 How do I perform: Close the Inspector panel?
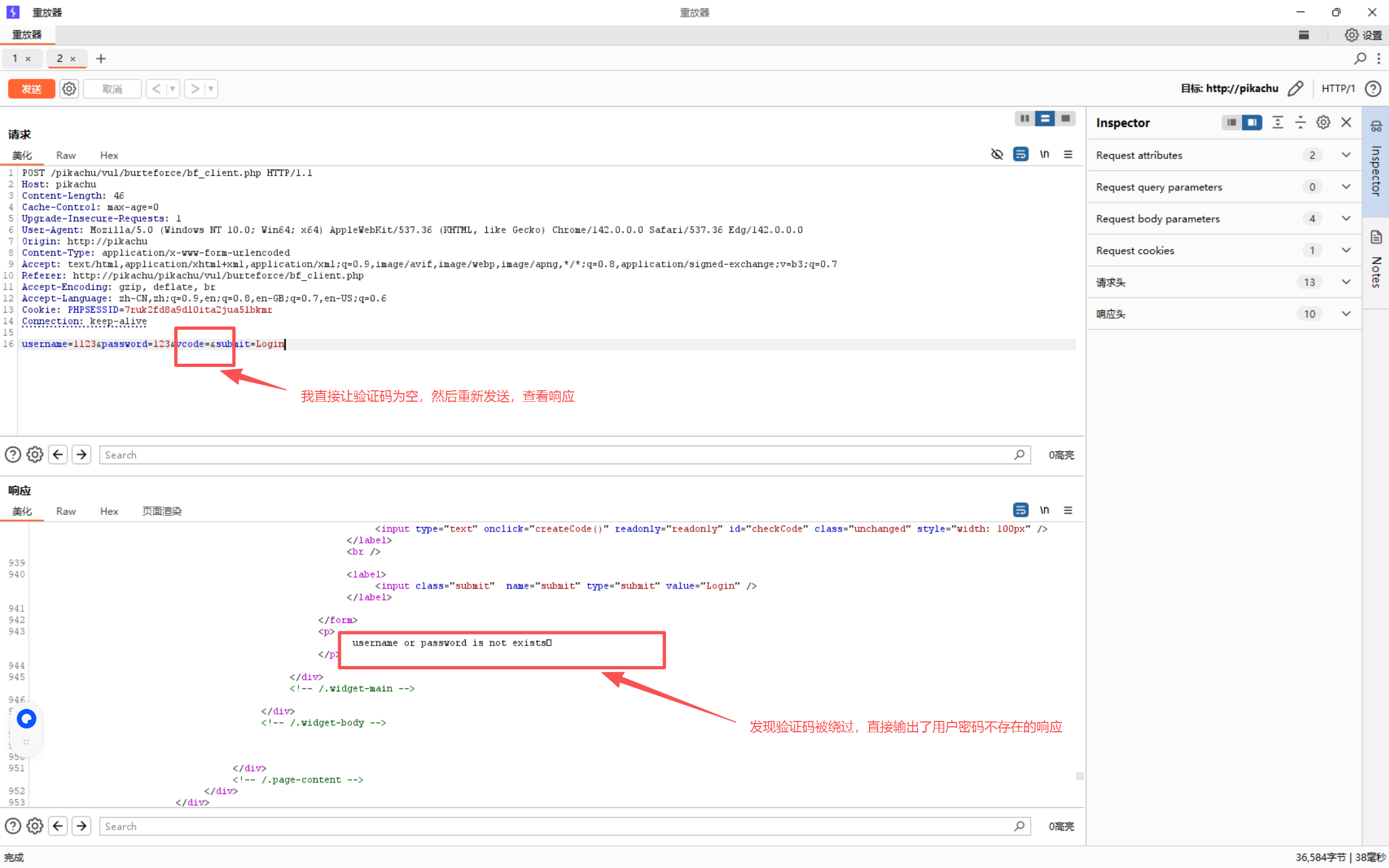coord(1346,122)
